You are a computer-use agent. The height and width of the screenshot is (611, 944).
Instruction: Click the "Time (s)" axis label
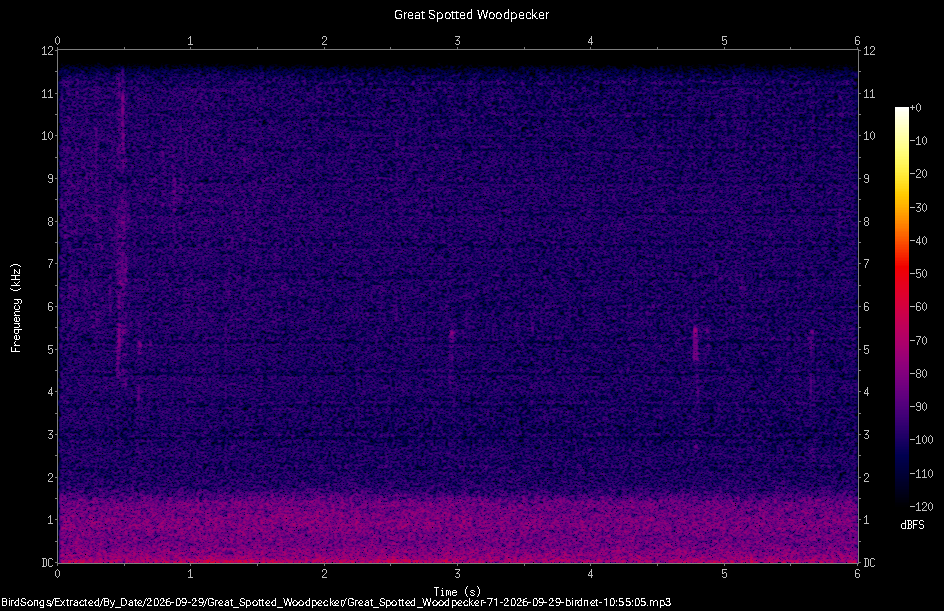[457, 592]
